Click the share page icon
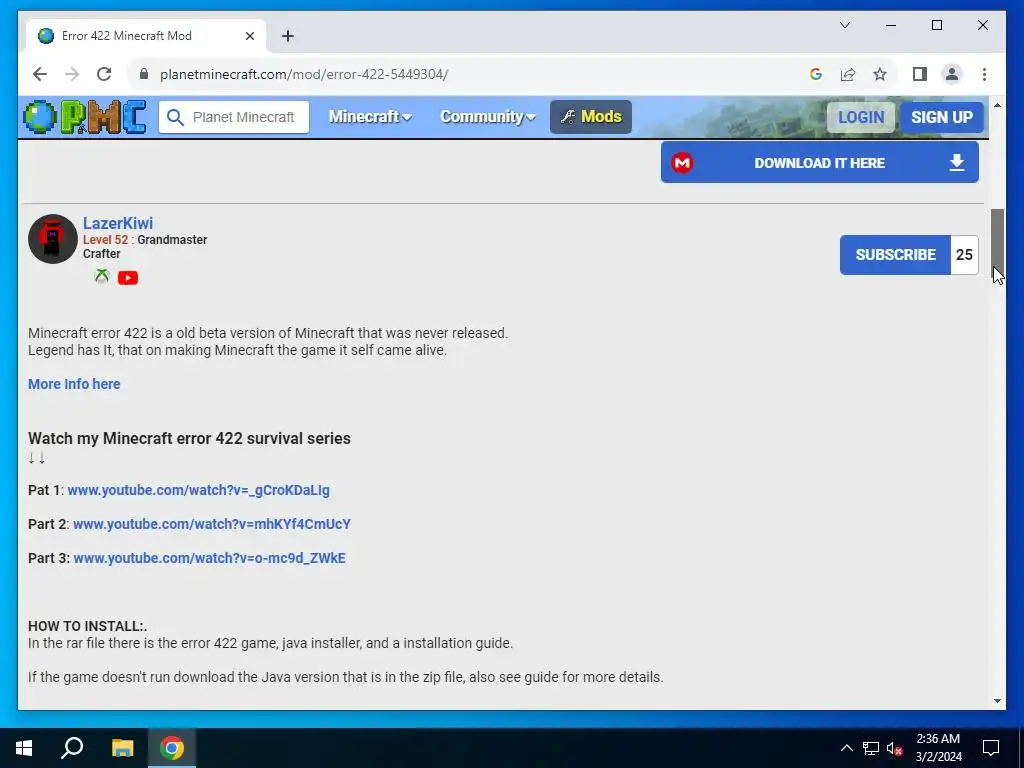1024x768 pixels. click(x=848, y=74)
